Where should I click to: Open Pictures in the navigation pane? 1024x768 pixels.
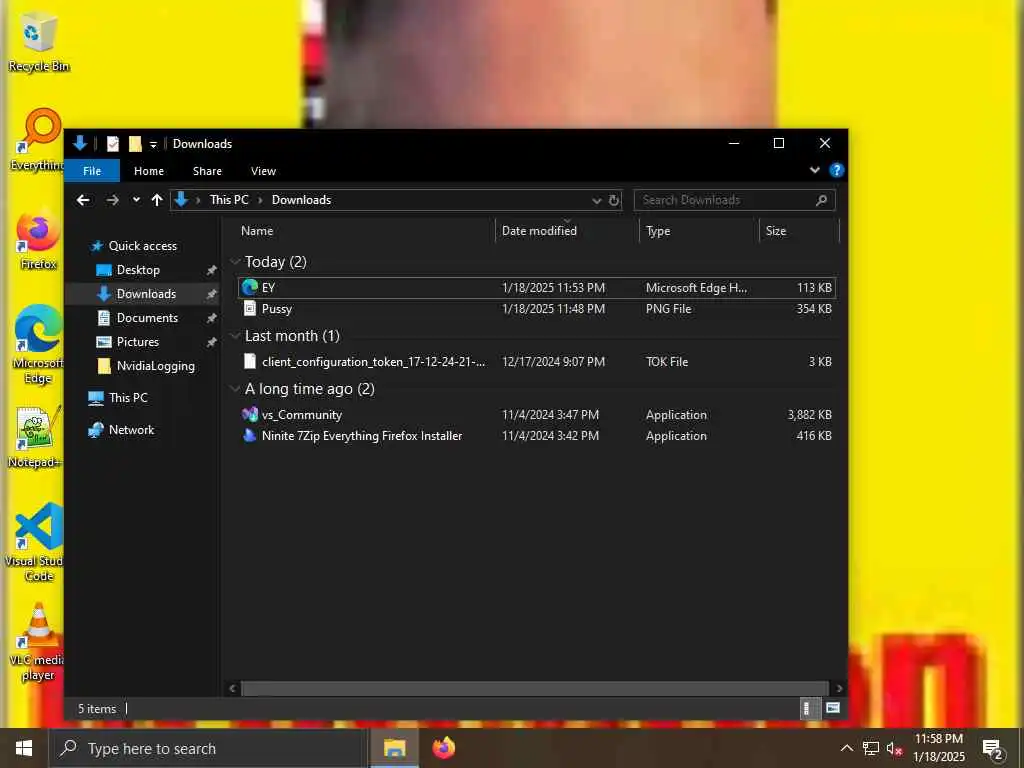coord(137,342)
